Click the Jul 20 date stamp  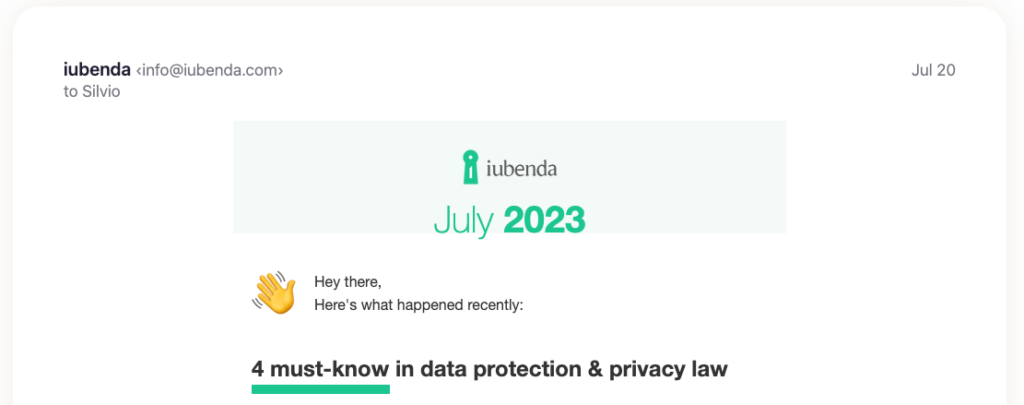[x=934, y=70]
